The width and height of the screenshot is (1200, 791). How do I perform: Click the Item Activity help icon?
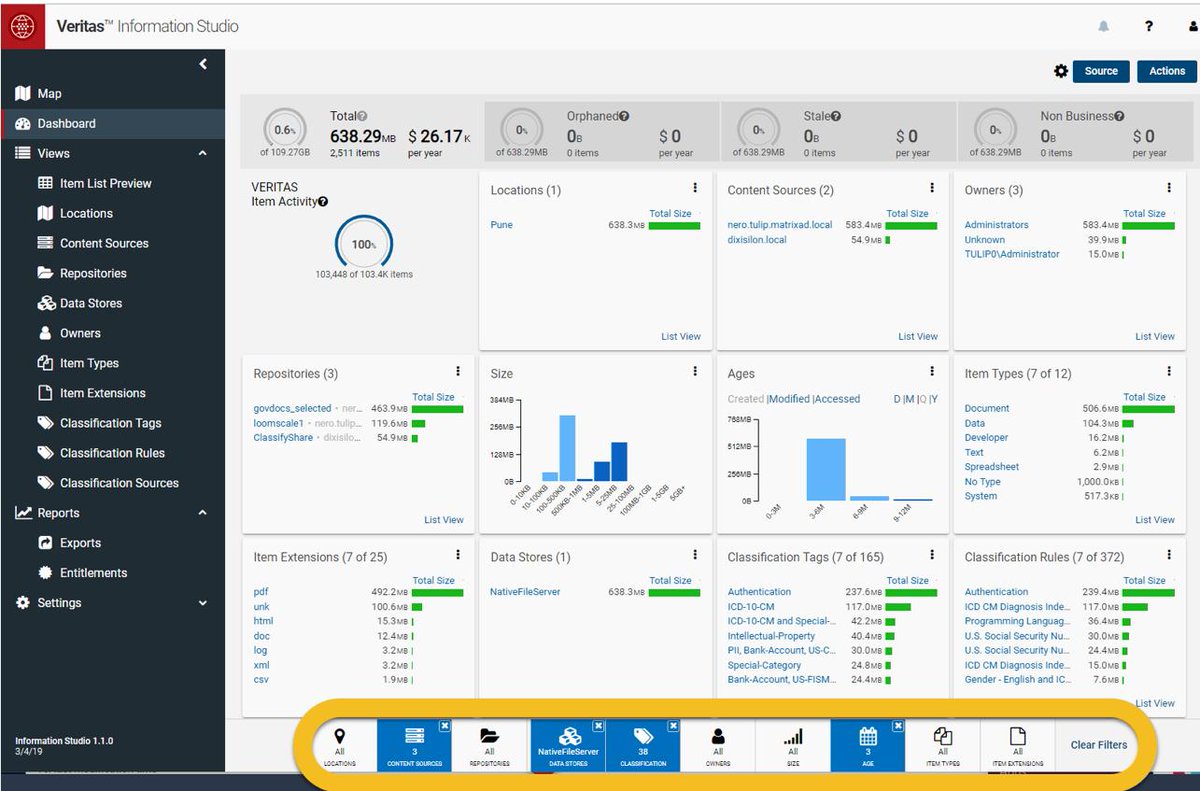pos(323,202)
